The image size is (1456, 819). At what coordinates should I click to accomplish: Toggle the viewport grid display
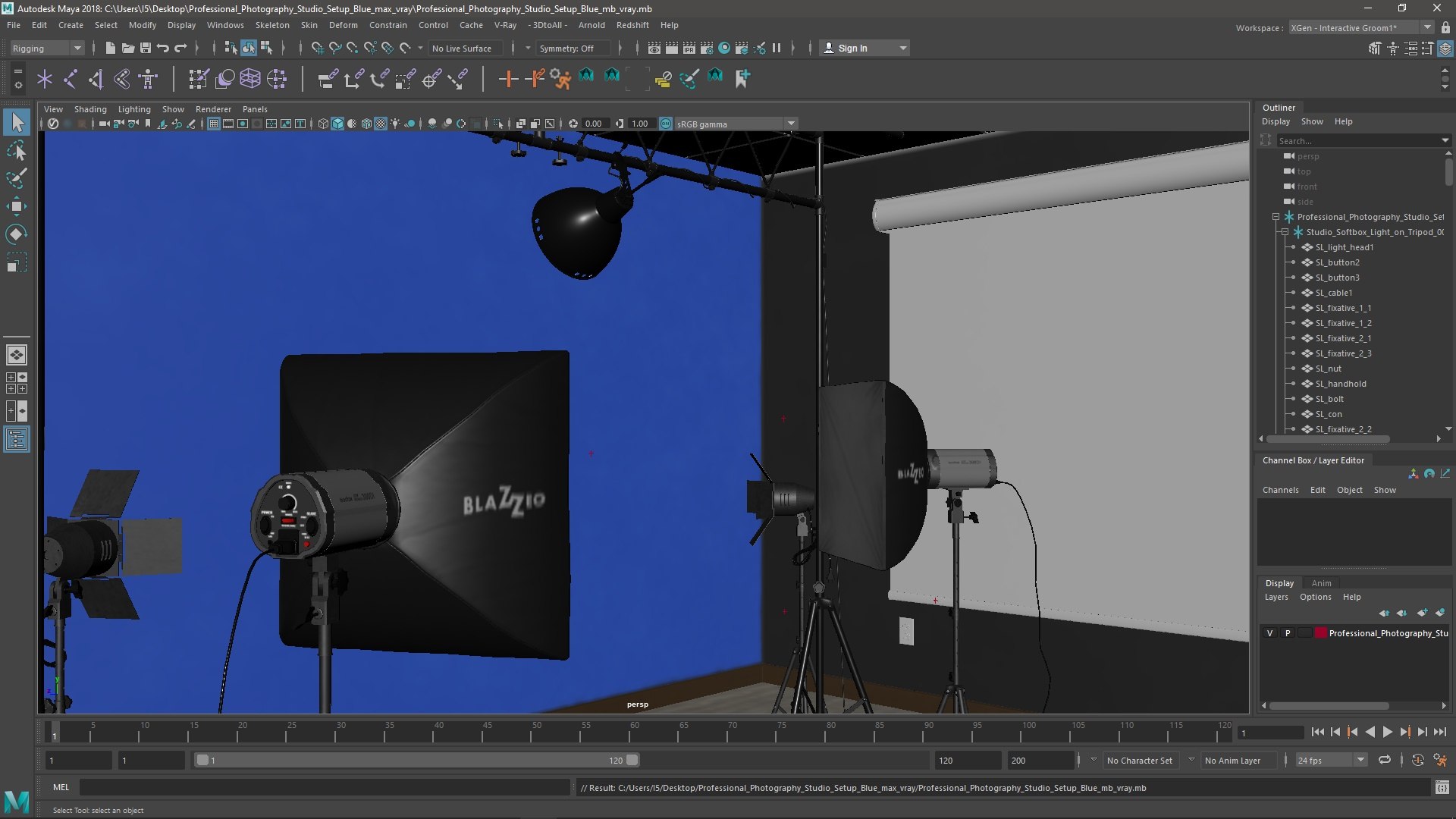pyautogui.click(x=214, y=124)
